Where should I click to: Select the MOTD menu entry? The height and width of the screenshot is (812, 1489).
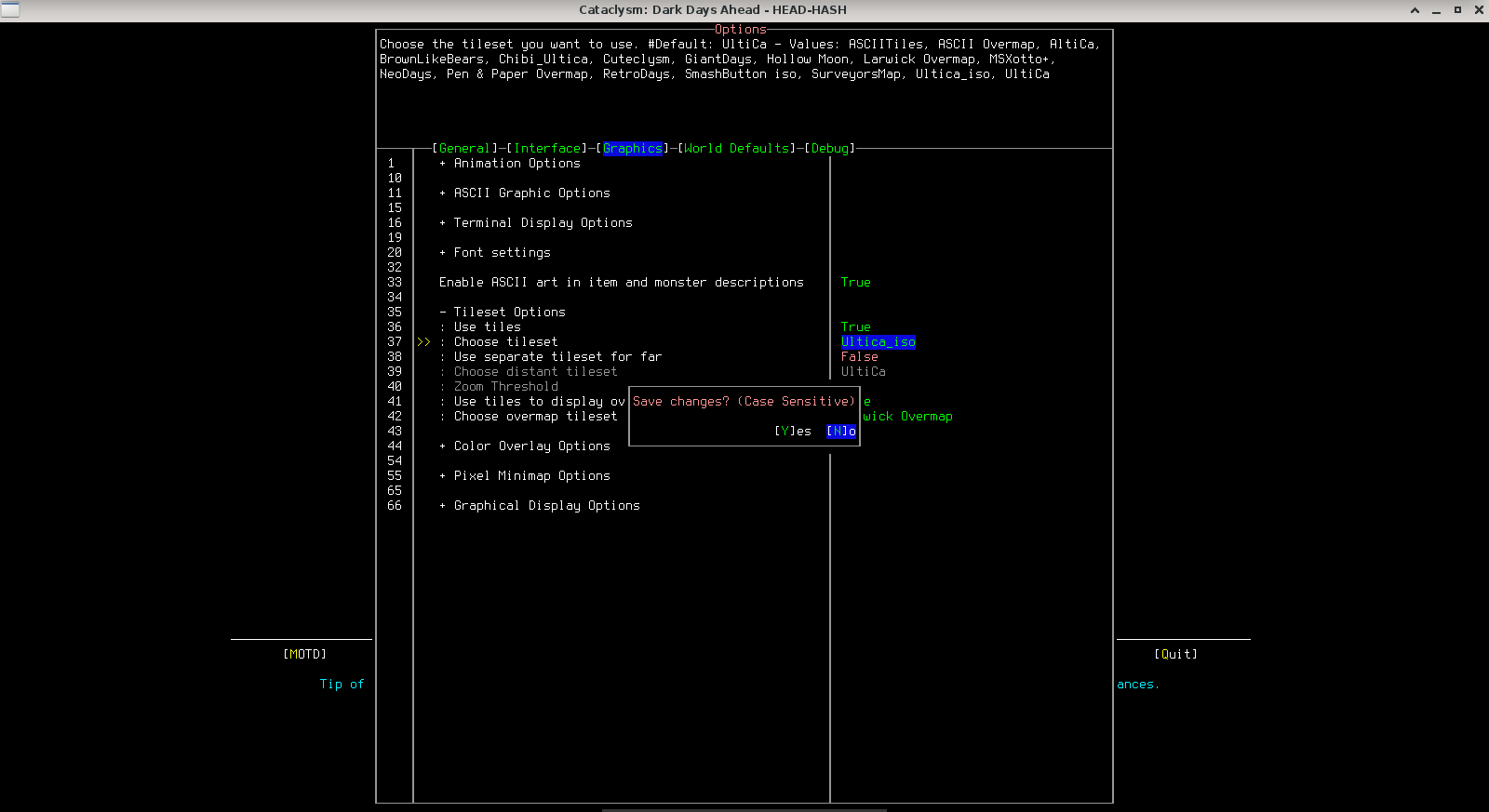point(304,655)
